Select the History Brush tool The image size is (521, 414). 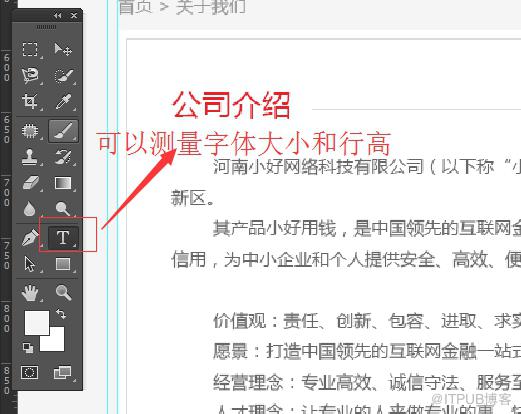[x=63, y=157]
